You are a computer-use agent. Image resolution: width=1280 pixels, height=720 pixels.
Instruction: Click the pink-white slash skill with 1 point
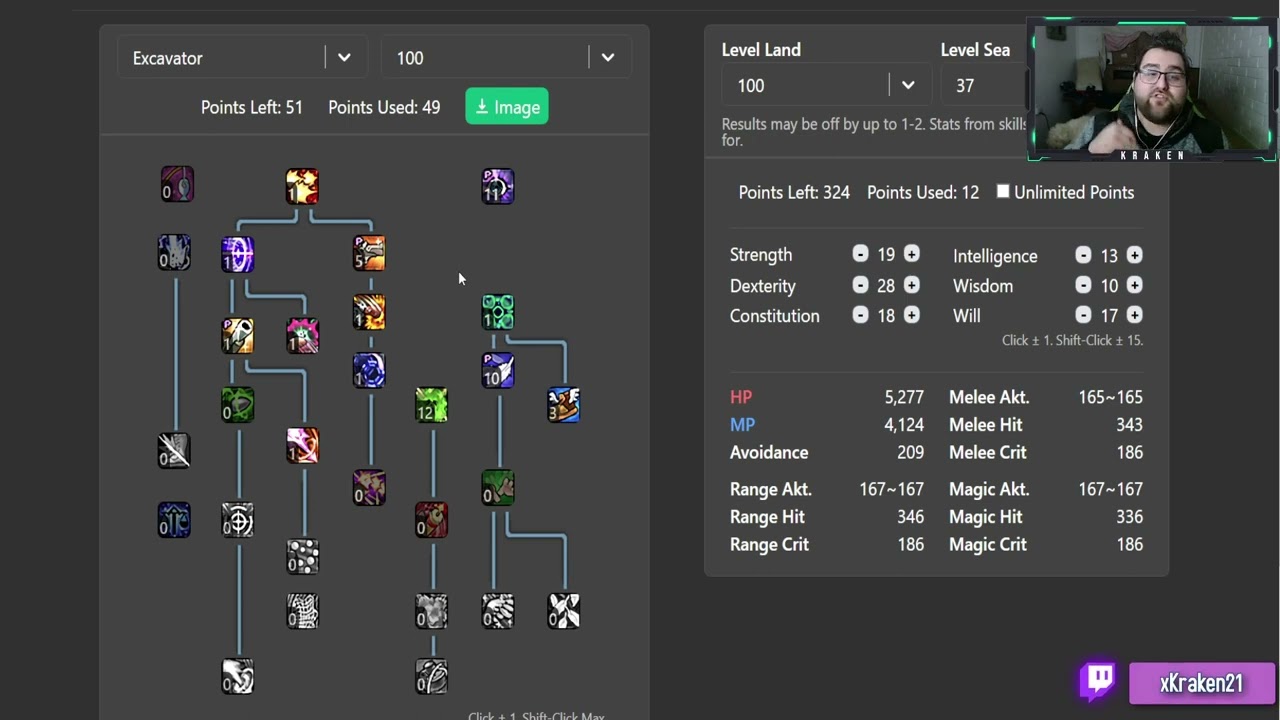[x=302, y=446]
